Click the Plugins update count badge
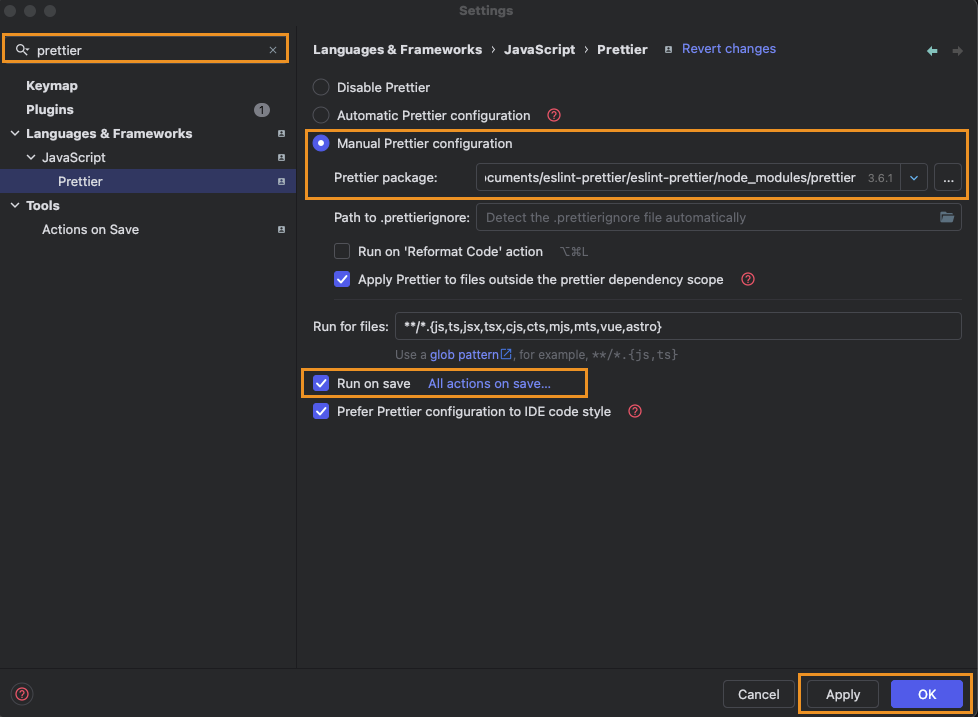Viewport: 978px width, 717px height. [x=261, y=110]
